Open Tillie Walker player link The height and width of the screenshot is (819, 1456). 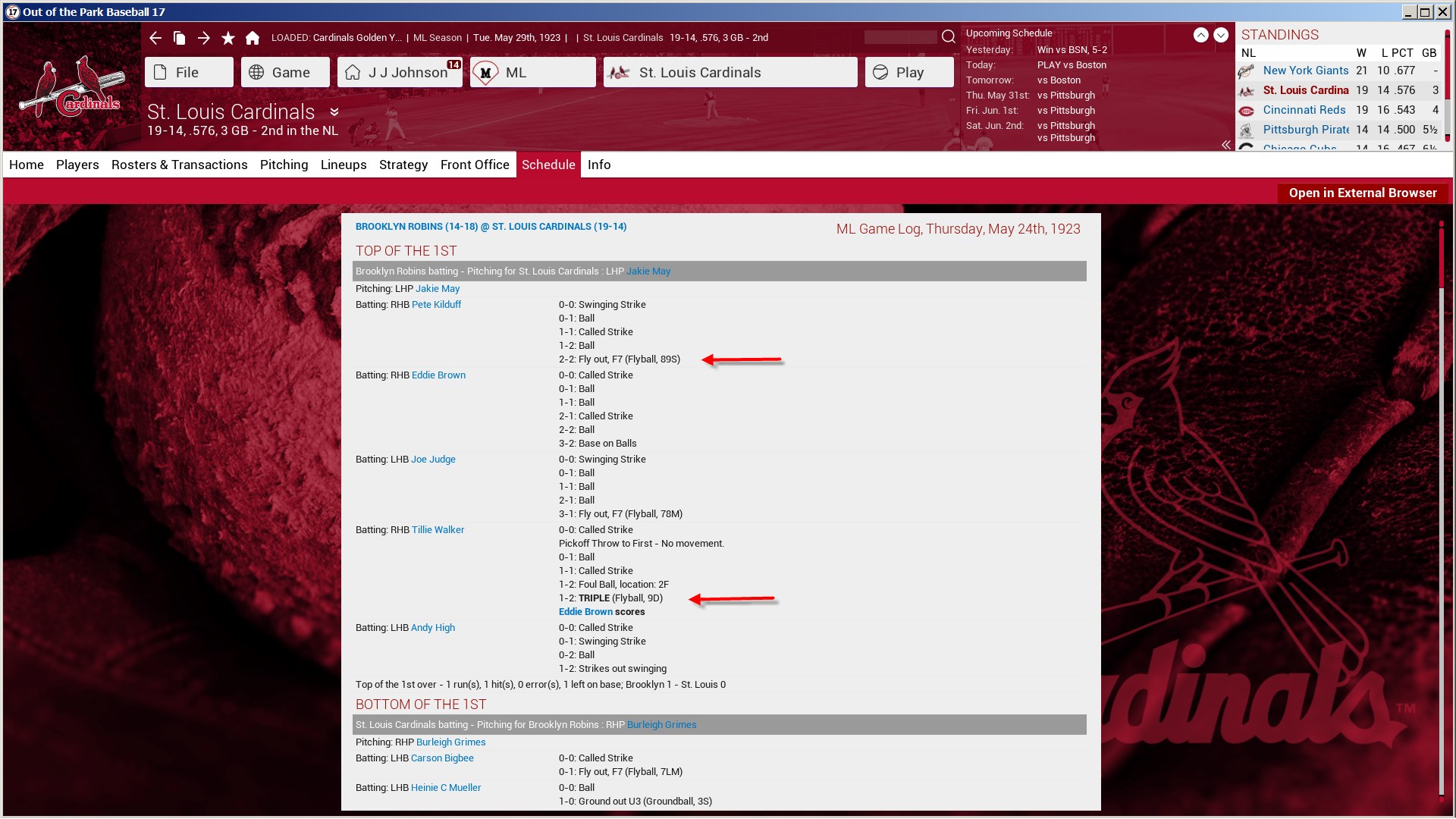pyautogui.click(x=438, y=530)
